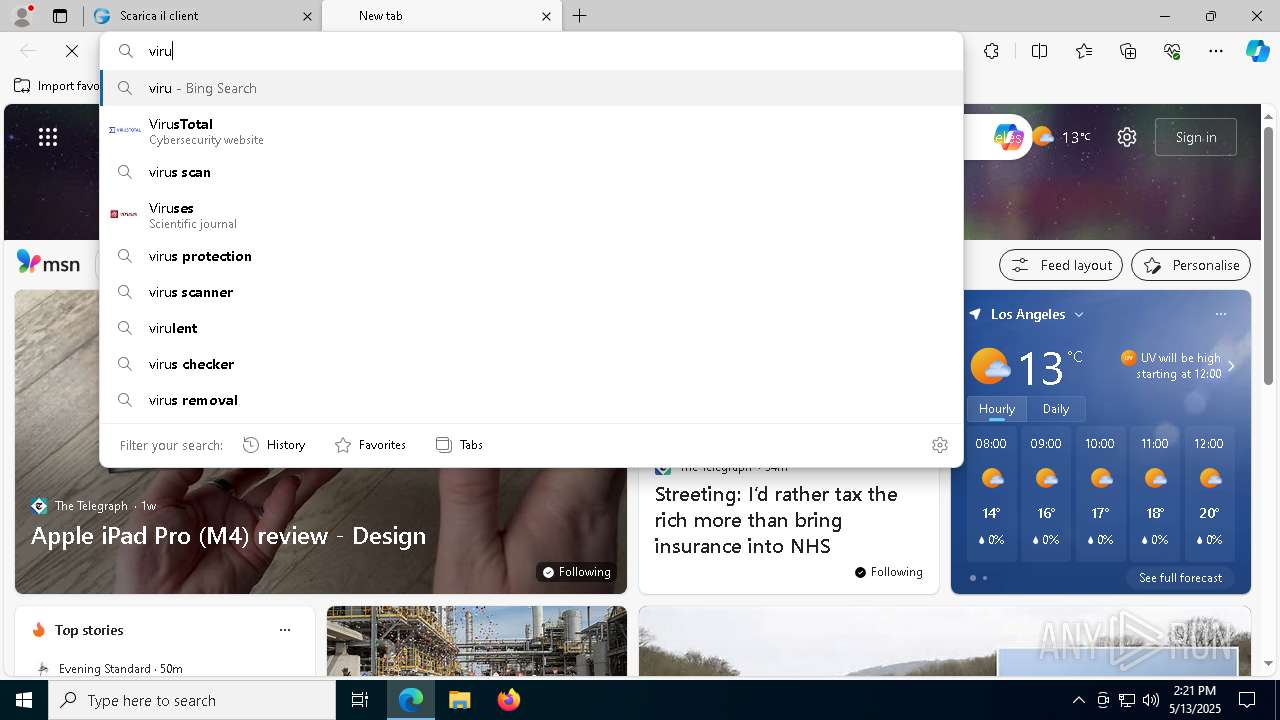Close the Scarica il client tab
Viewport: 1280px width, 720px height.
pyautogui.click(x=307, y=16)
